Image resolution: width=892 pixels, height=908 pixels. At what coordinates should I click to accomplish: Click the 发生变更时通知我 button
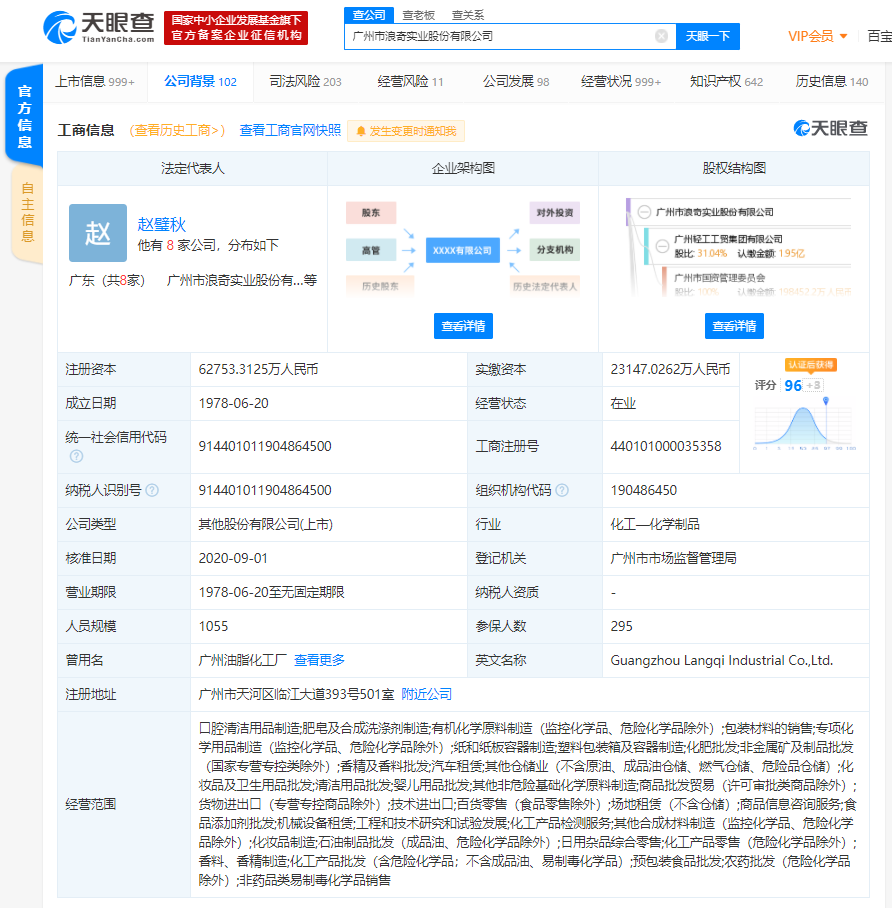click(406, 131)
